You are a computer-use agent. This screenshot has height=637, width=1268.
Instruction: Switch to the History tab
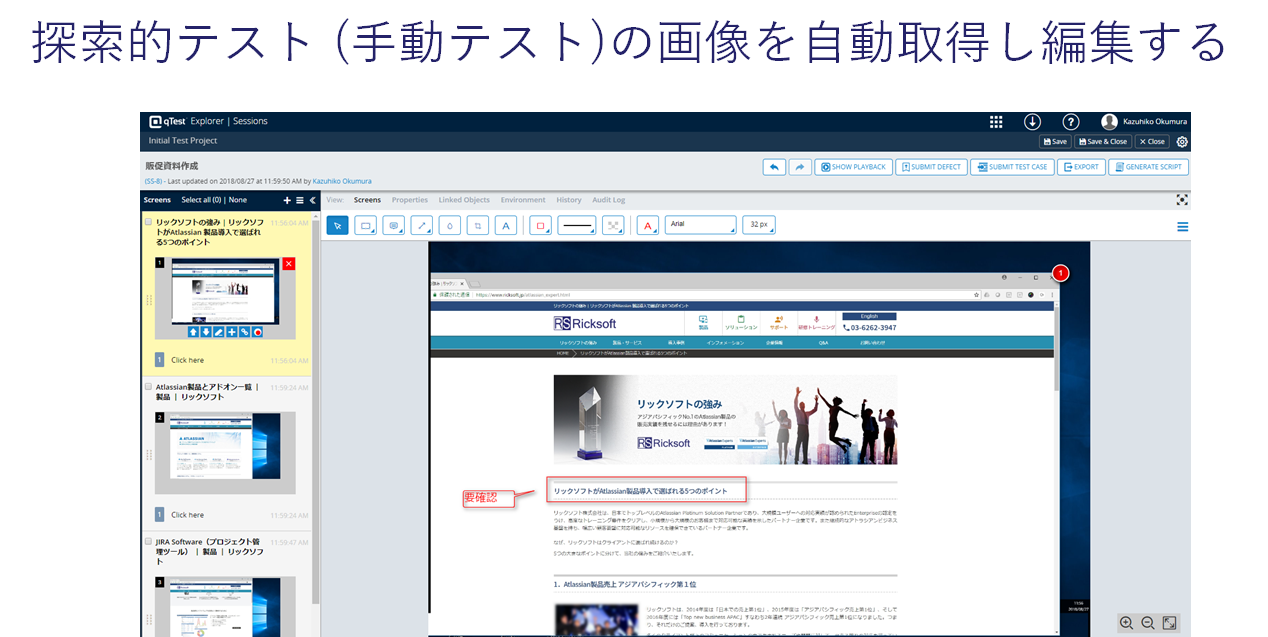[569, 200]
